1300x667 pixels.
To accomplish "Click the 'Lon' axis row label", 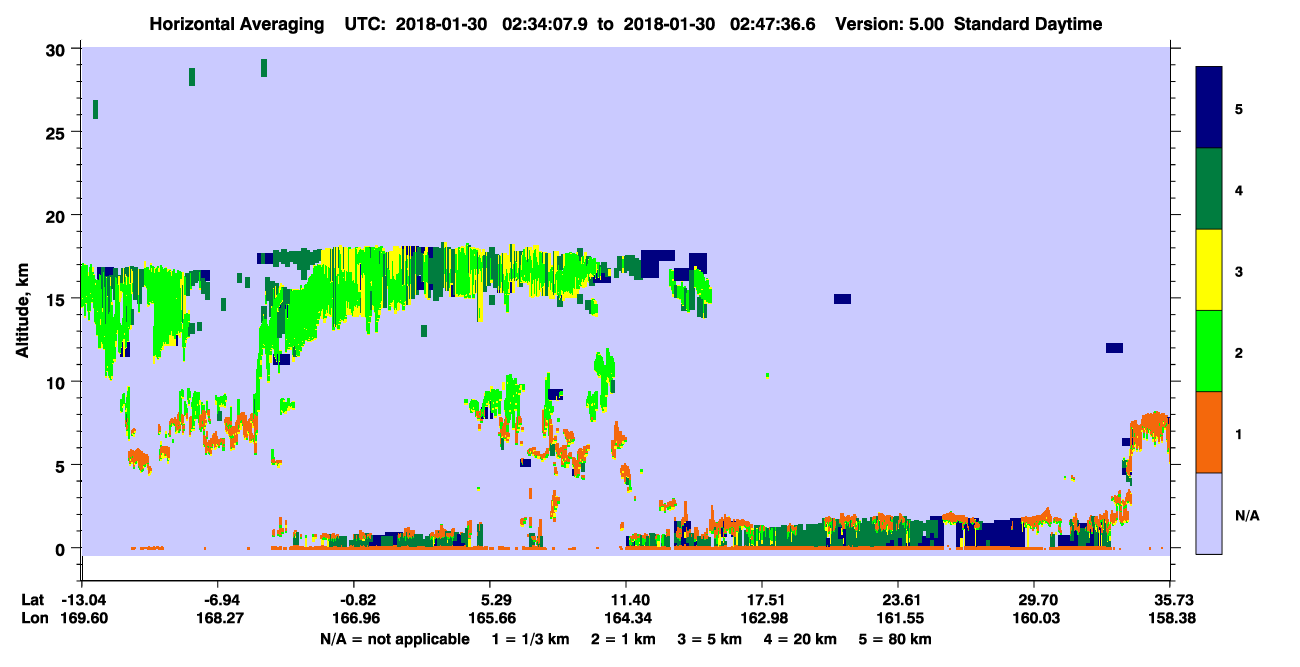I will click(33, 618).
